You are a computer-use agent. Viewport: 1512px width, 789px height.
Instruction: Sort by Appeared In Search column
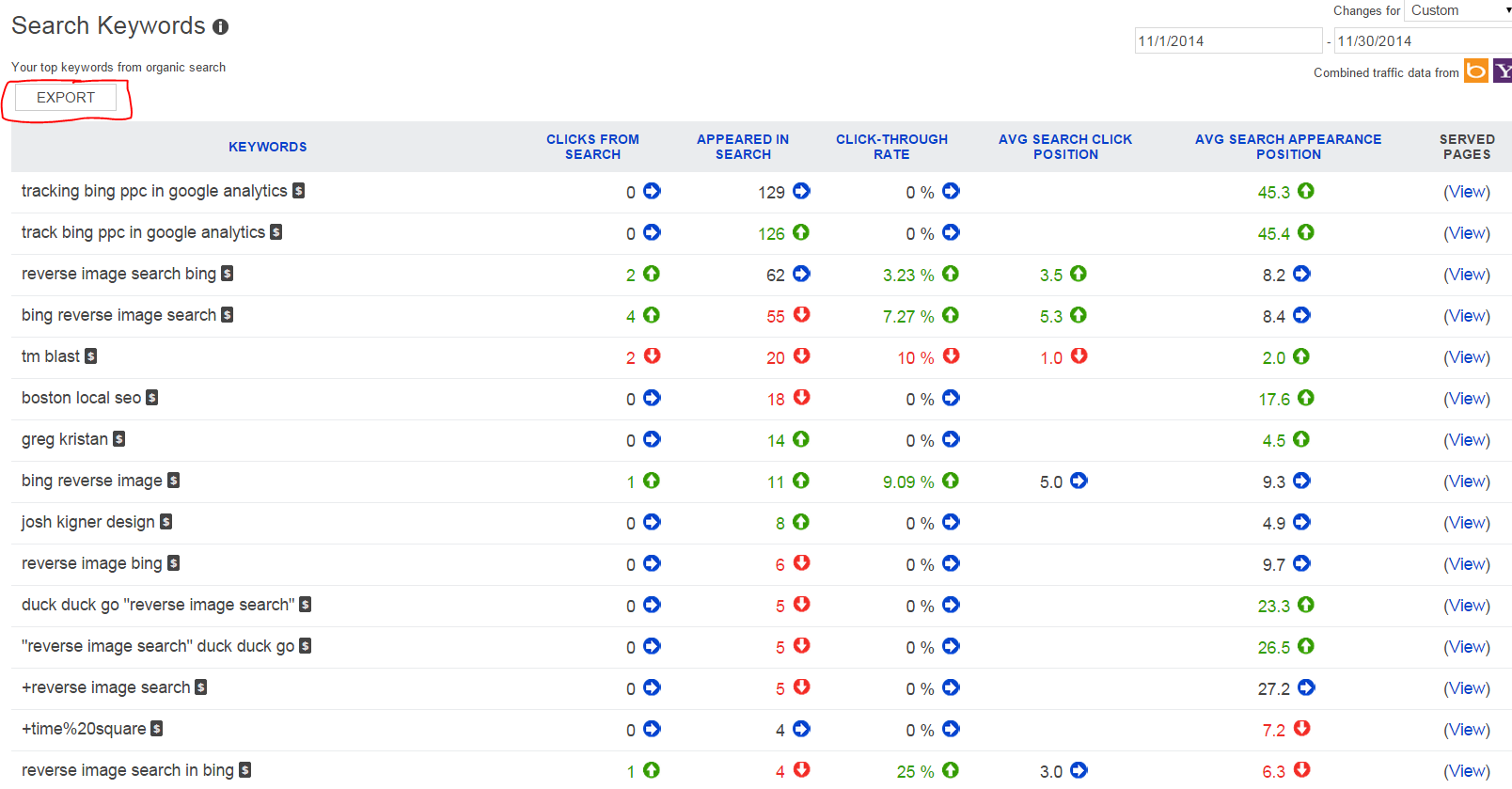click(x=743, y=147)
